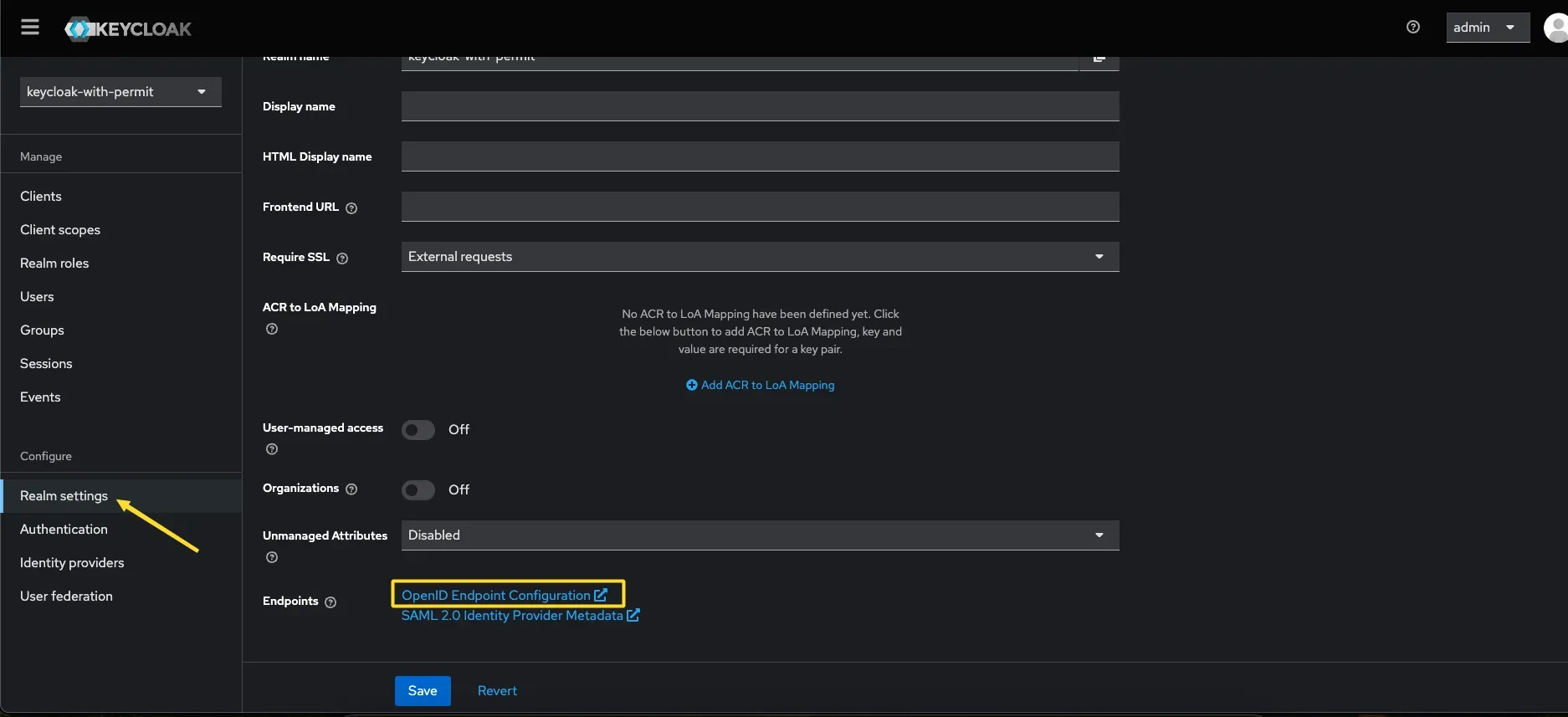Open the admin user dropdown
Image resolution: width=1568 pixels, height=717 pixels.
pos(1487,28)
